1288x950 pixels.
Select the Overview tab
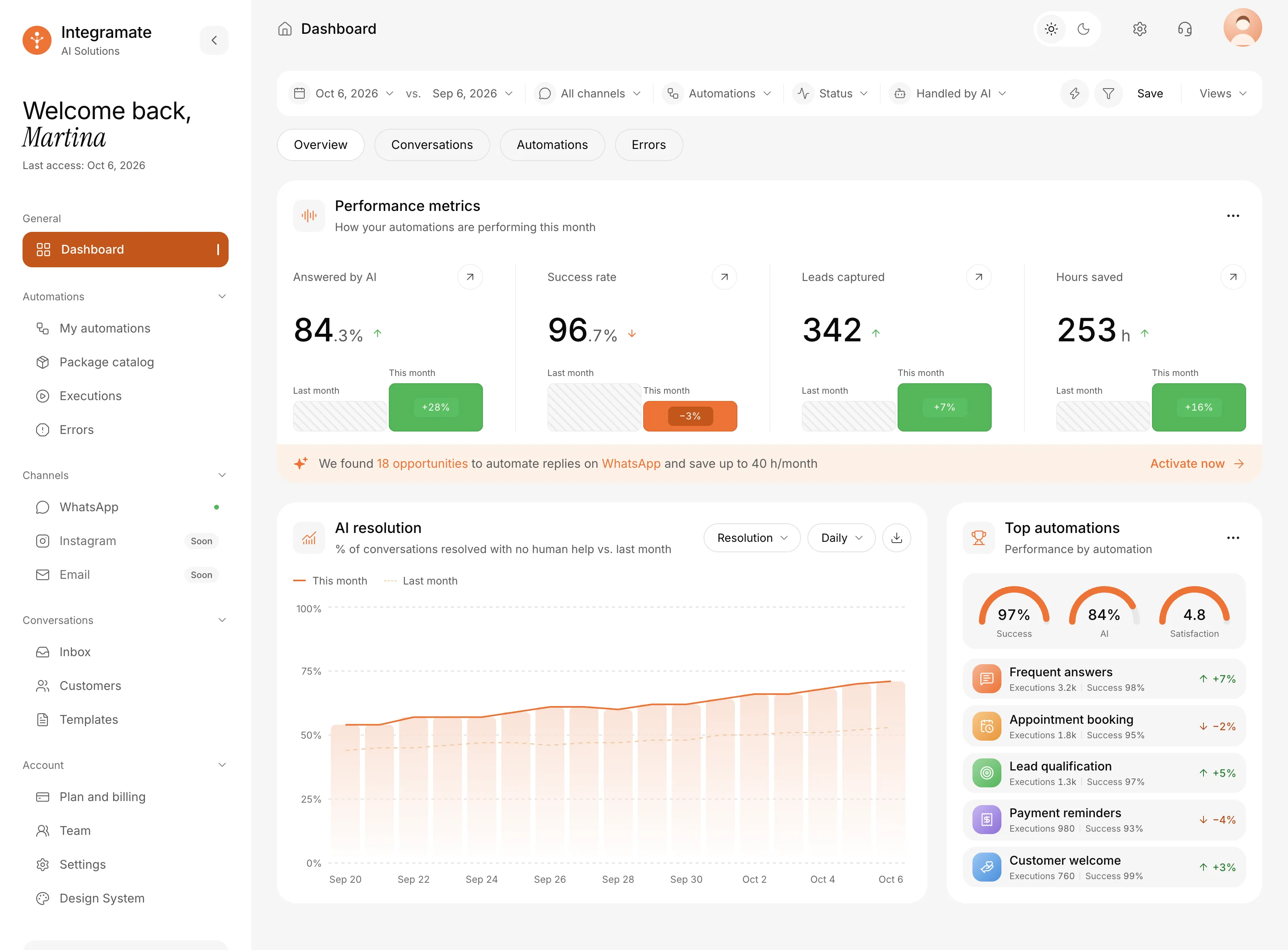click(x=320, y=145)
